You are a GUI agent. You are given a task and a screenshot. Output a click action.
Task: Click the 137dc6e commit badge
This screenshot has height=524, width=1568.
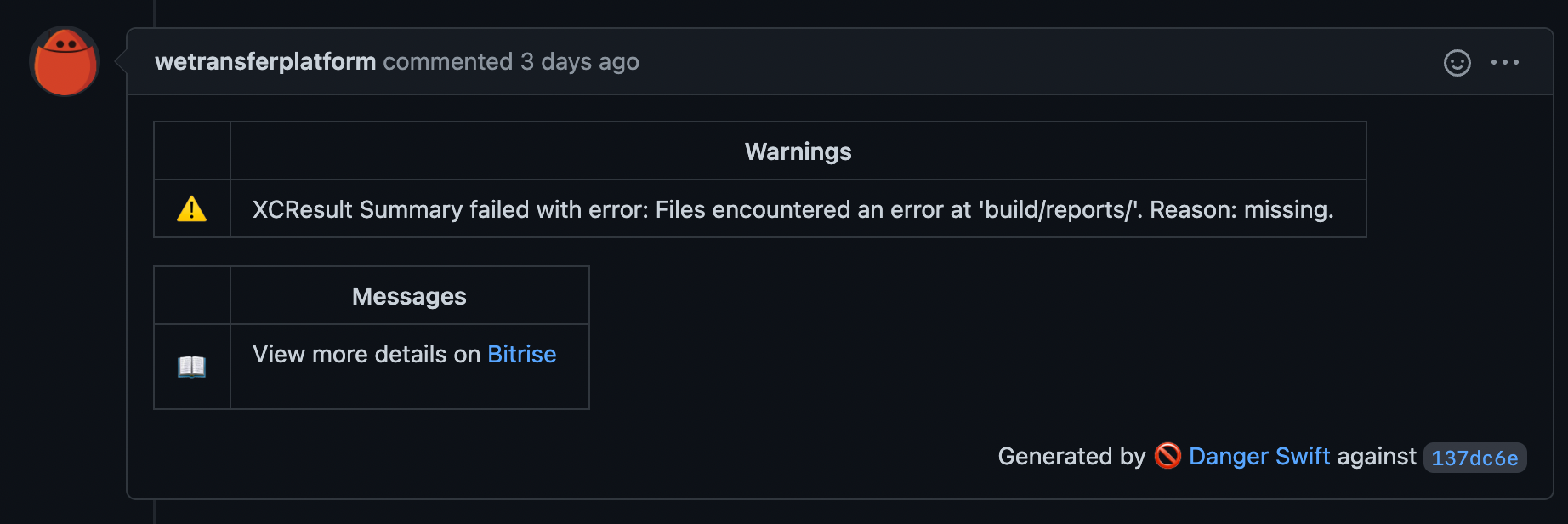coord(1474,458)
